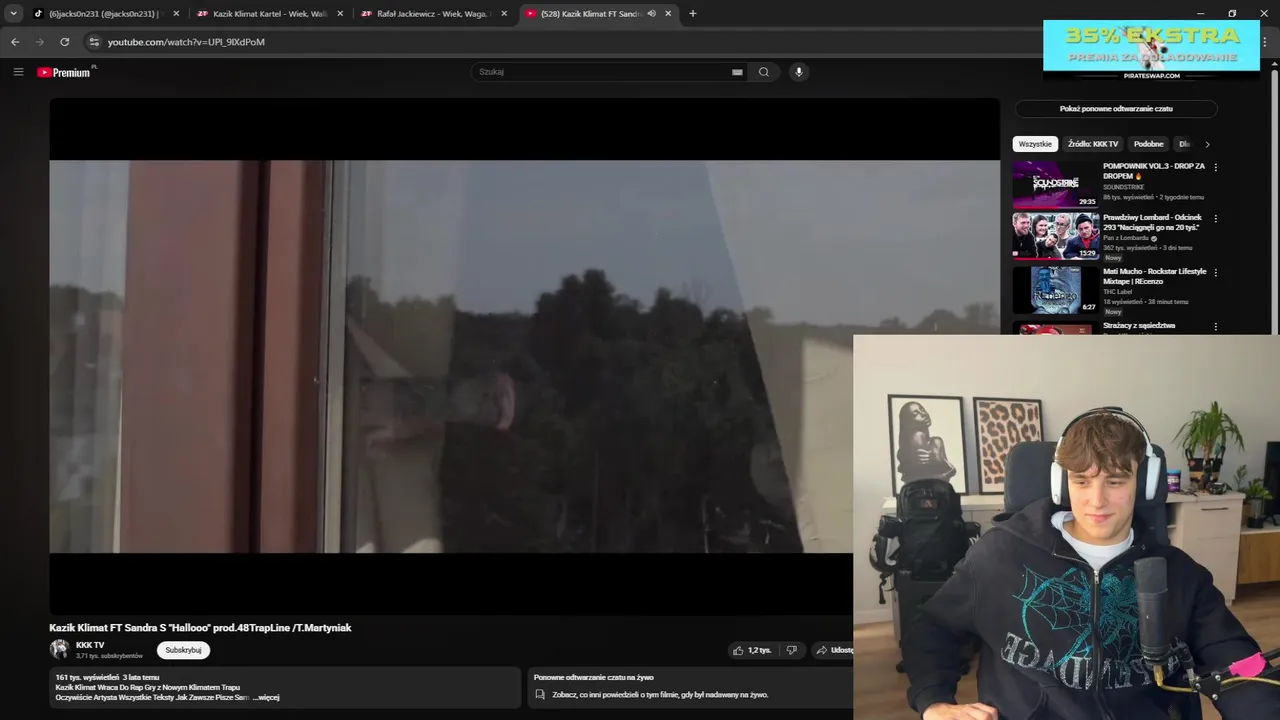Image resolution: width=1280 pixels, height=720 pixels.
Task: Start voice search with microphone icon
Action: tap(798, 72)
